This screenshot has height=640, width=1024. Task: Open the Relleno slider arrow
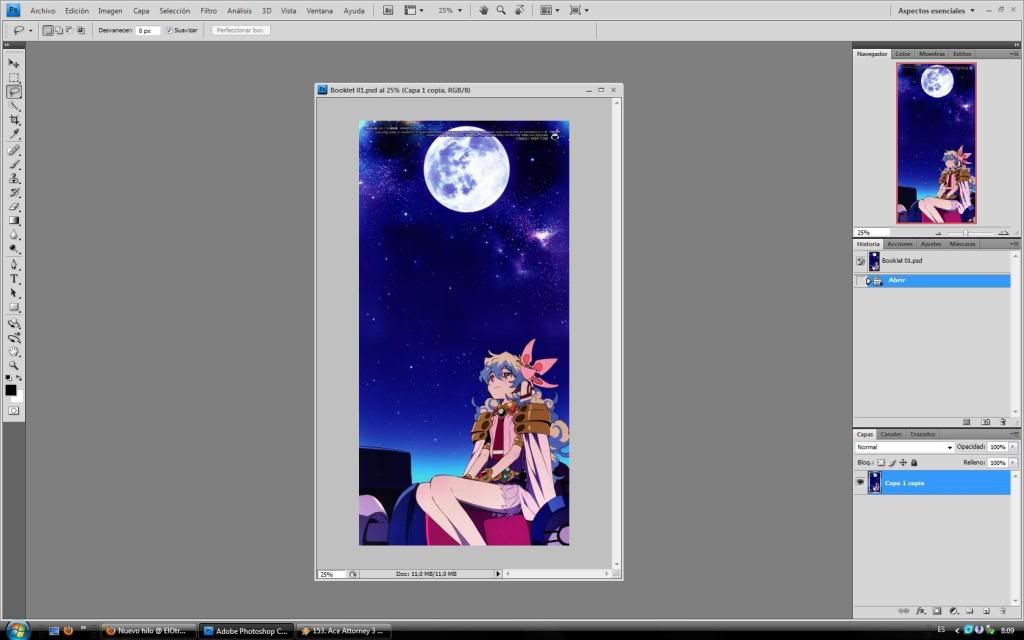point(1014,462)
